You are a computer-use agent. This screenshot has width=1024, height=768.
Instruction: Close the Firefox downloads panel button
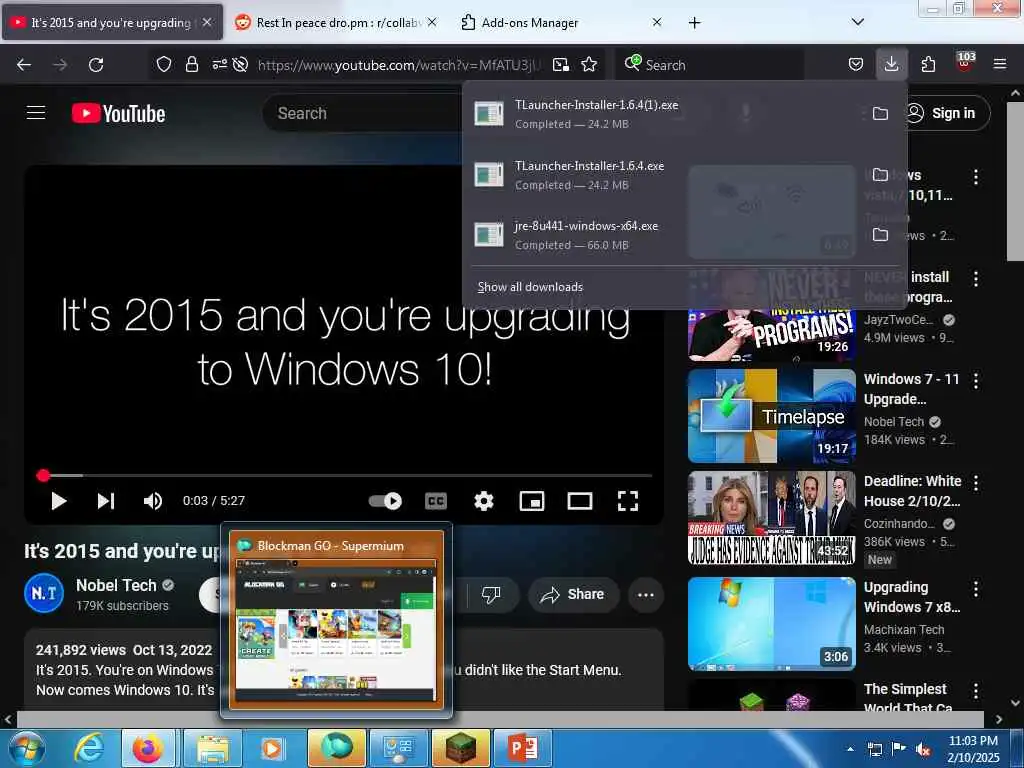891,65
